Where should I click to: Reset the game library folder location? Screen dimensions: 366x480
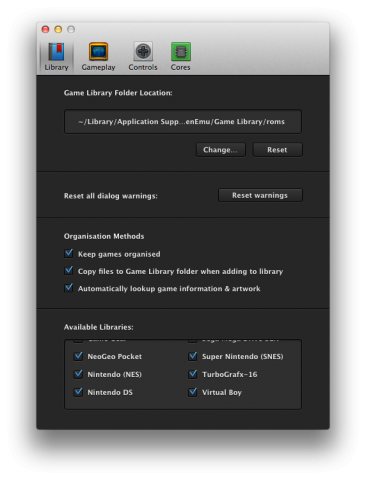click(x=277, y=150)
